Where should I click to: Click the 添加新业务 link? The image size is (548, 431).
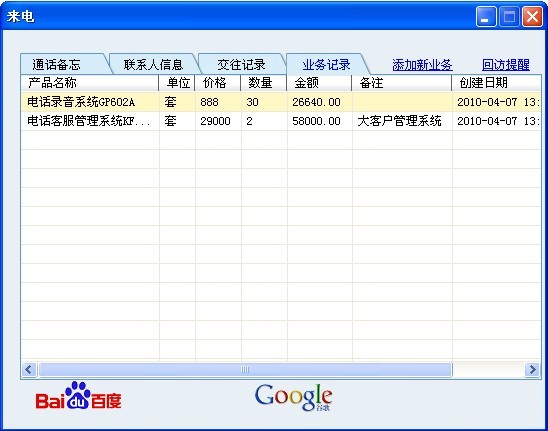[x=422, y=65]
